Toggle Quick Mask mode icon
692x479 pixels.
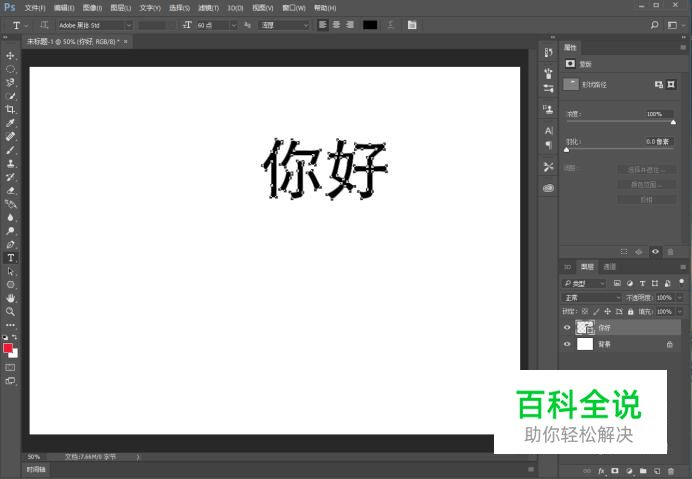tap(10, 367)
